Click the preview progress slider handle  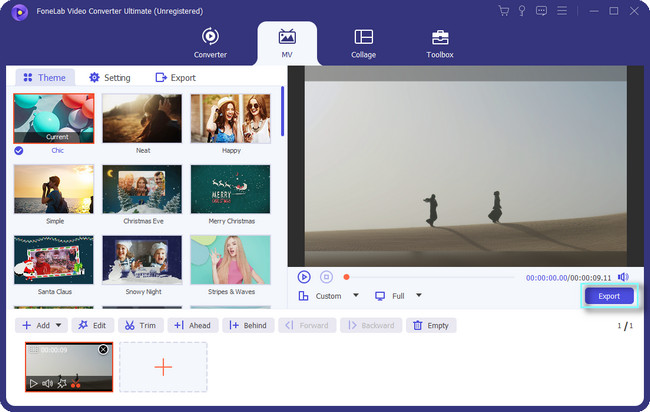pos(347,277)
